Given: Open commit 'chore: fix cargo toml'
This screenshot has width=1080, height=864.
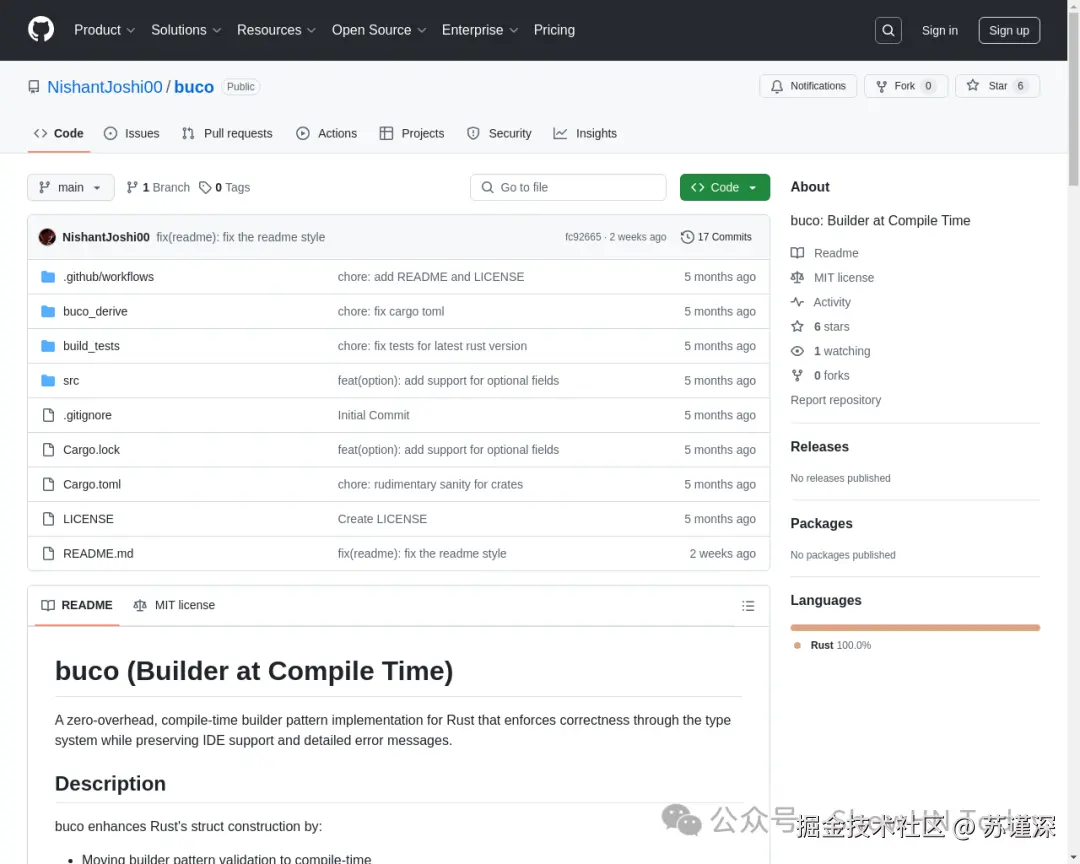Looking at the screenshot, I should tap(391, 311).
